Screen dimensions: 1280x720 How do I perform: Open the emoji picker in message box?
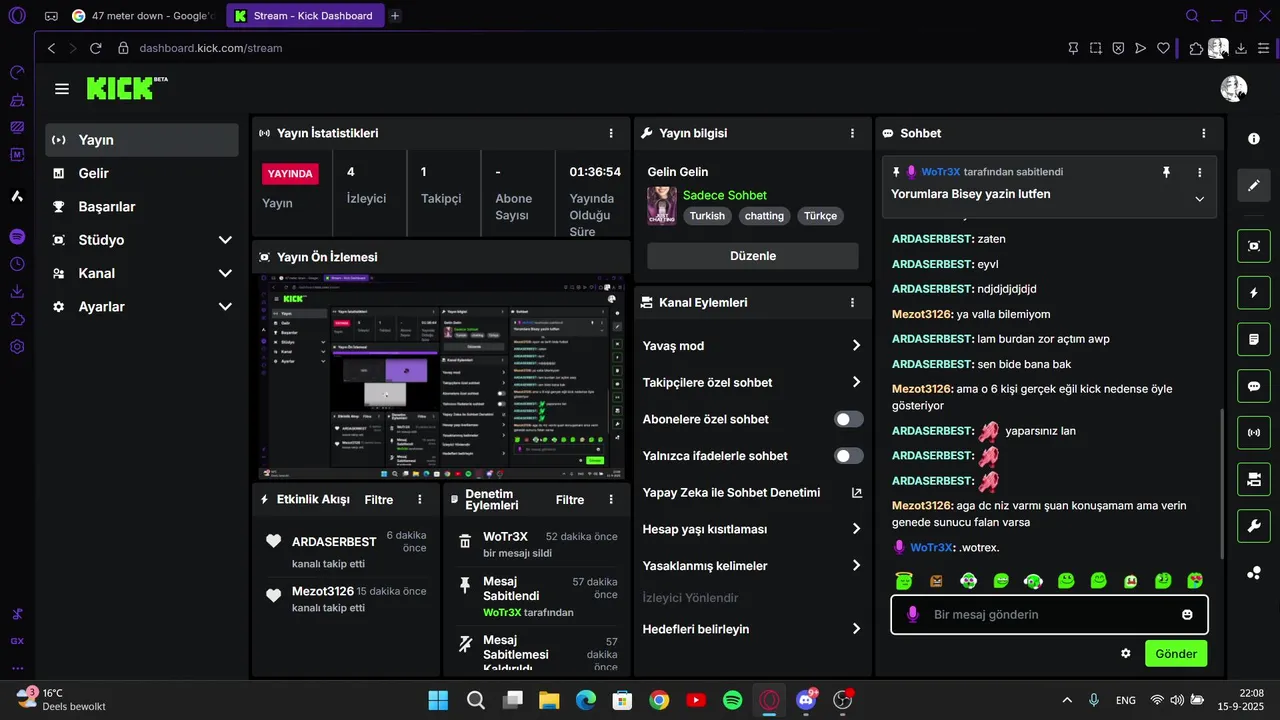[1187, 615]
